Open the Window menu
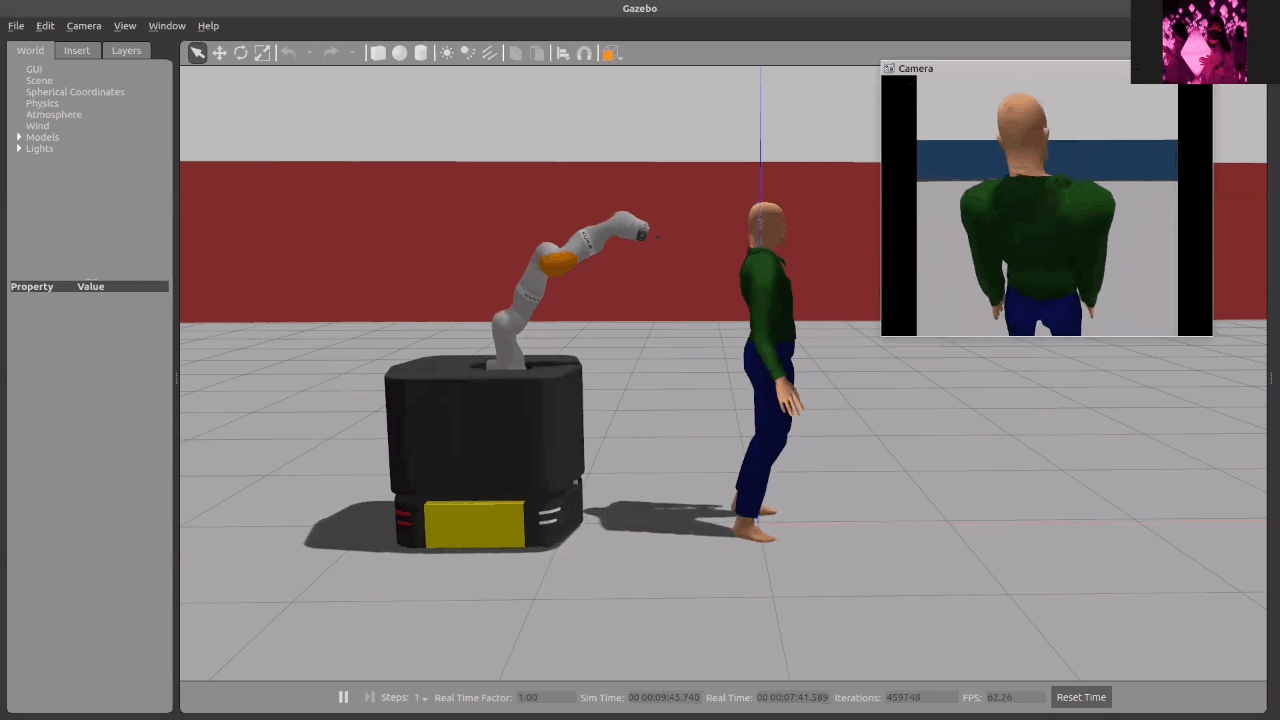Viewport: 1280px width, 720px height. [167, 26]
